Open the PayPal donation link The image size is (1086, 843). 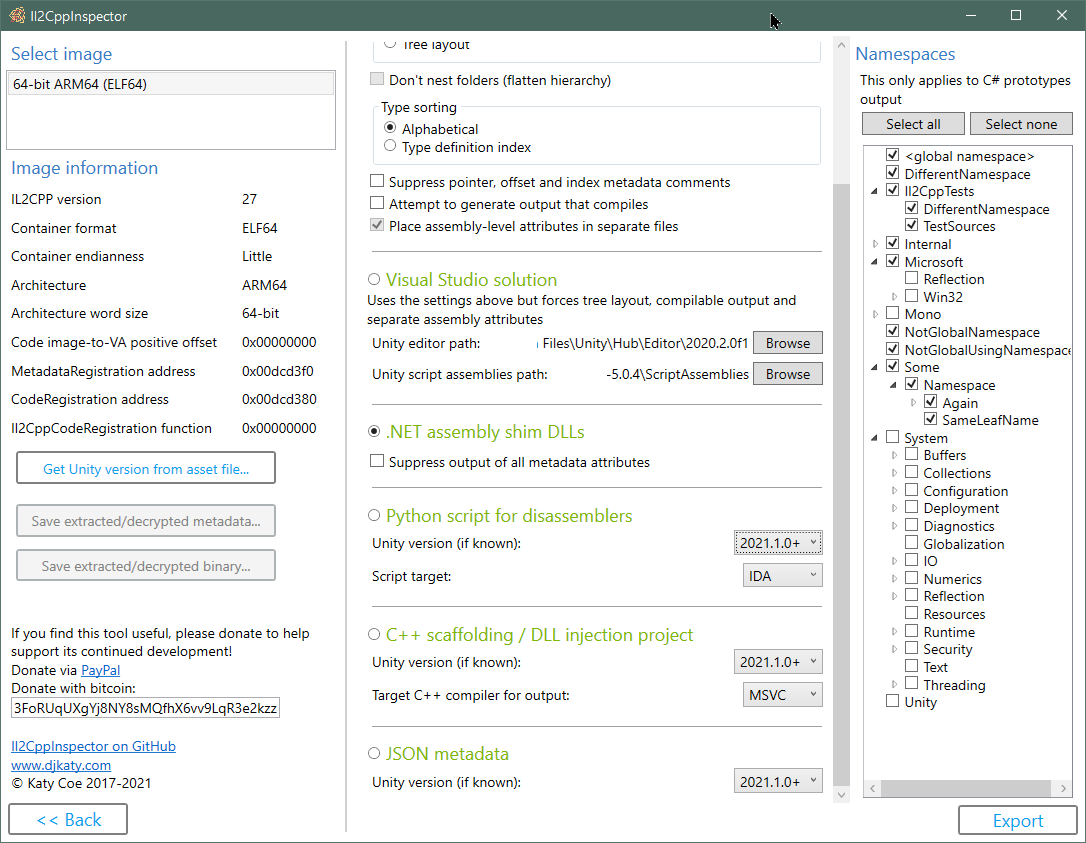(100, 669)
